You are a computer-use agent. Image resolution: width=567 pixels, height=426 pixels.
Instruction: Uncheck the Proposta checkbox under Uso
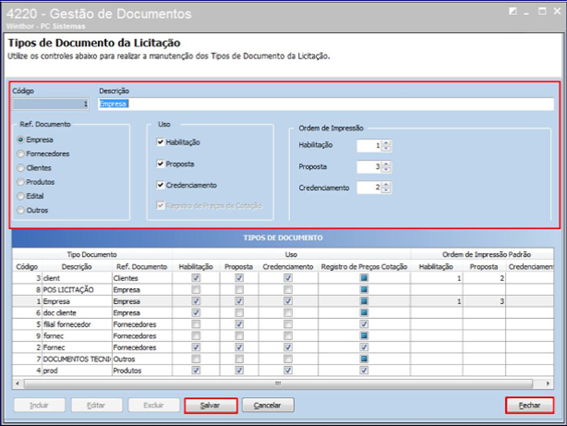point(160,164)
